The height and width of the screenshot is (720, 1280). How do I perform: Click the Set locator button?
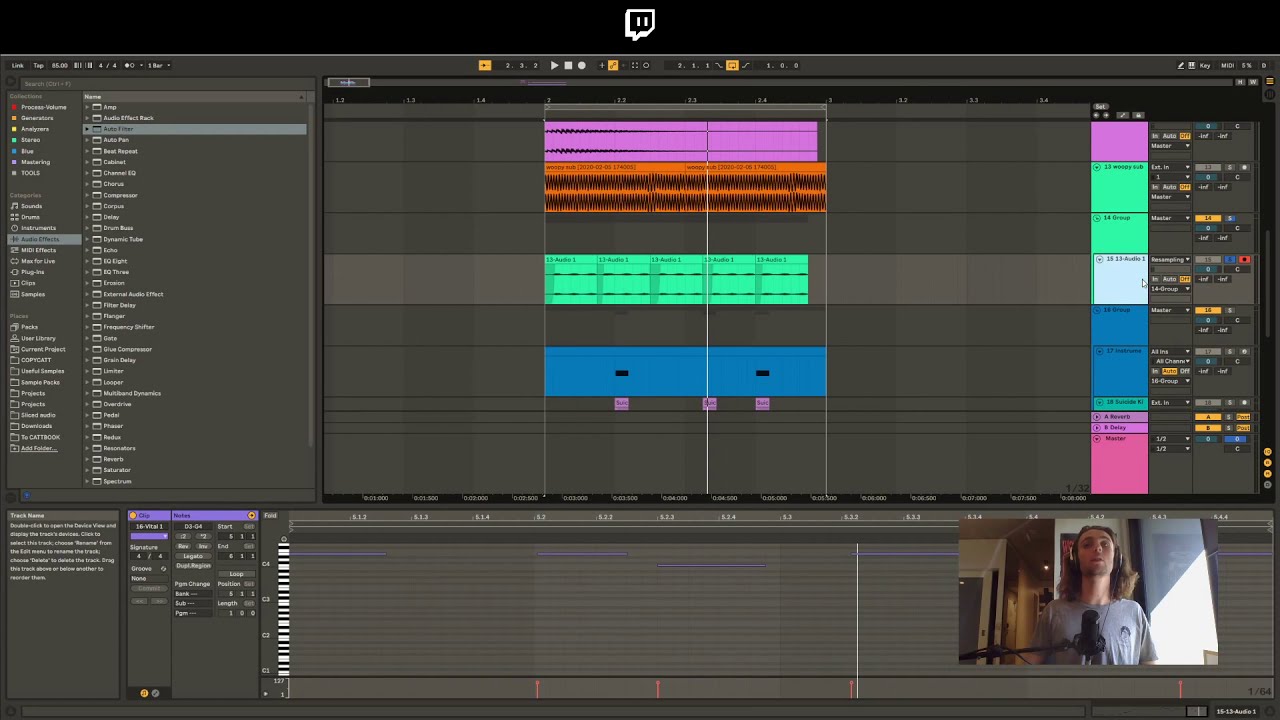coord(1100,107)
